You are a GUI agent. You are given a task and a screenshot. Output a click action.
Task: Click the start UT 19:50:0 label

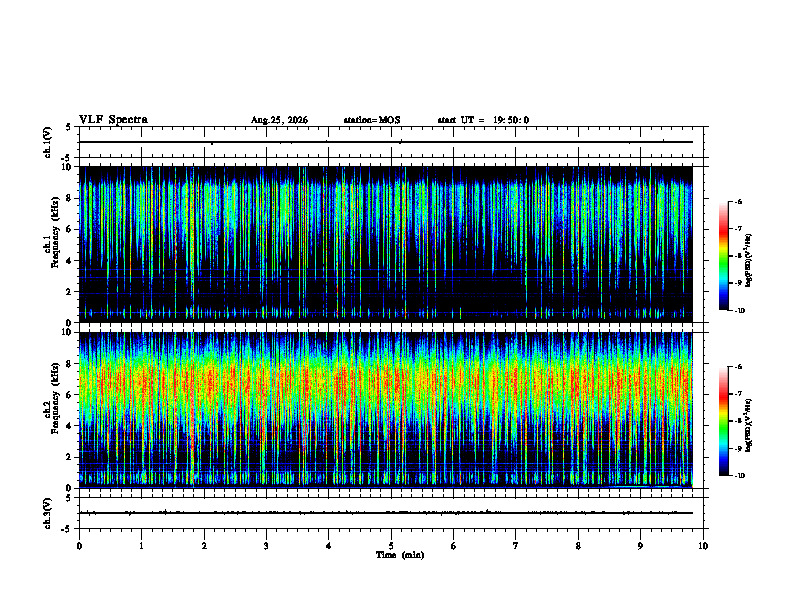[x=483, y=120]
